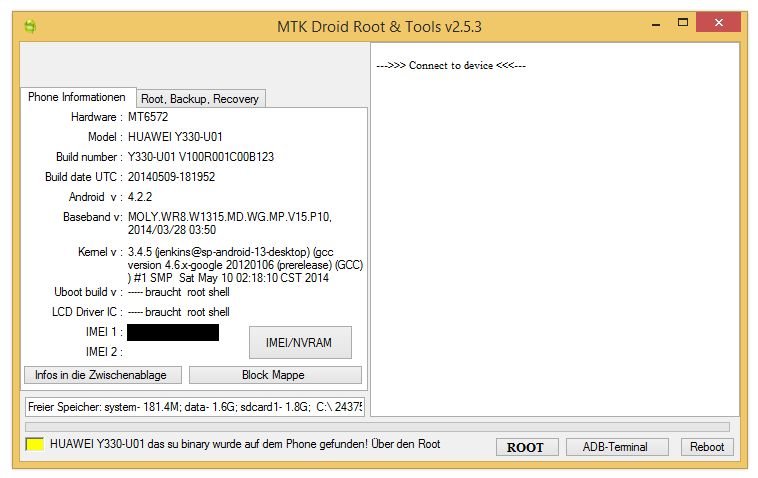This screenshot has height=478, width=758.
Task: Close the MTK Droid Root & Tools window
Action: point(718,22)
